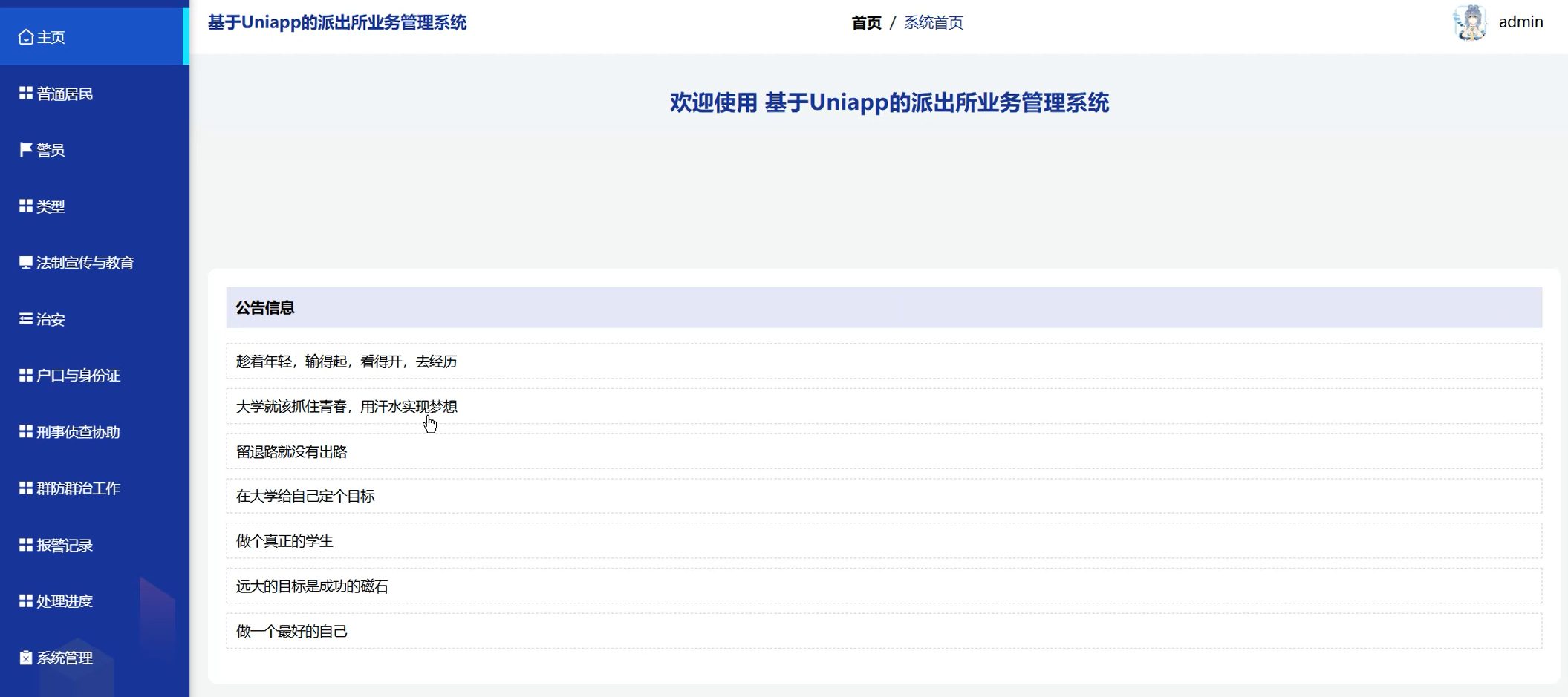Open notice 趁着年轻，输得起，看得开，去经历

click(884, 361)
